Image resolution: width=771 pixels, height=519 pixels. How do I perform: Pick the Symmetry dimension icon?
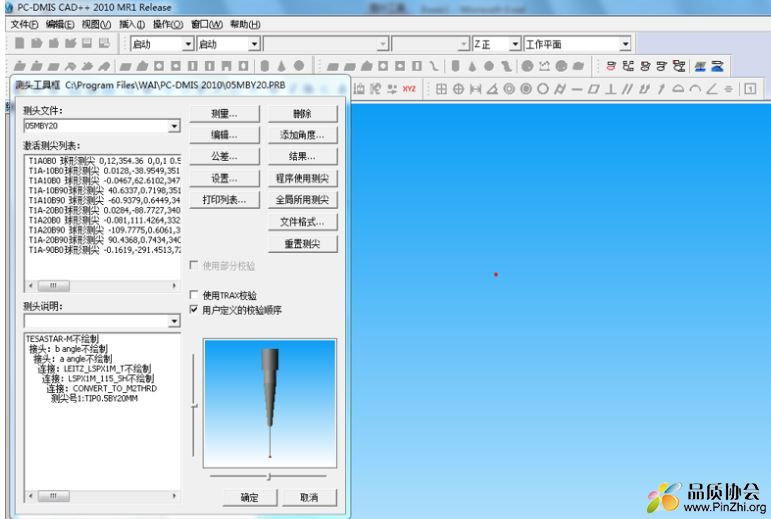(728, 89)
